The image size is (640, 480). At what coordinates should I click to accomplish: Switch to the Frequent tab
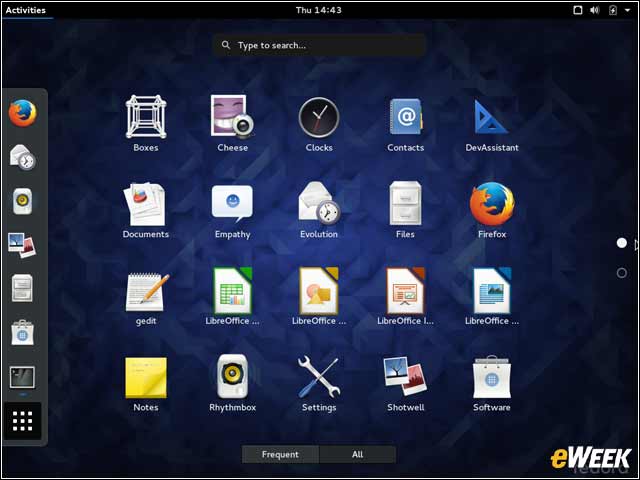280,454
